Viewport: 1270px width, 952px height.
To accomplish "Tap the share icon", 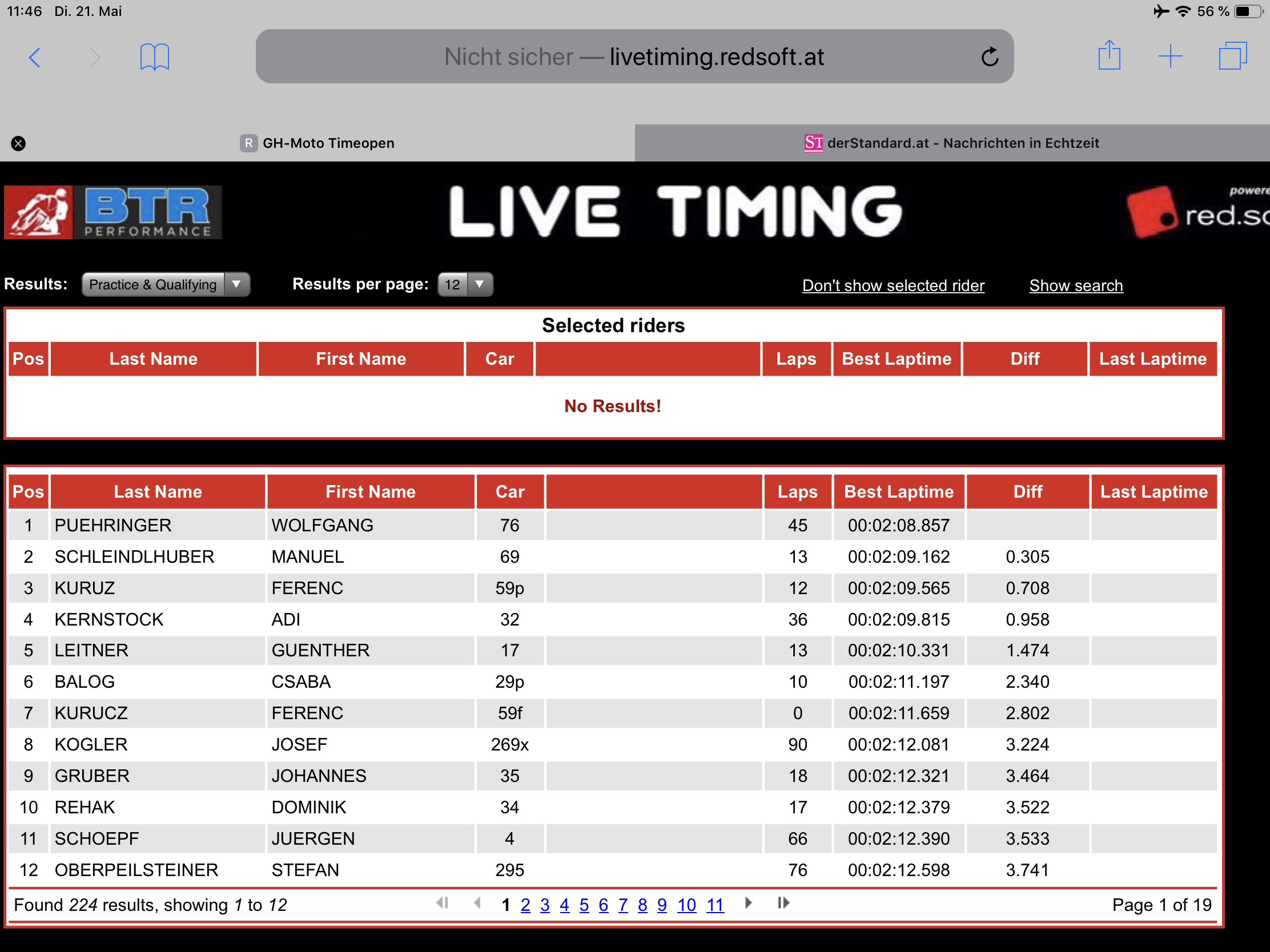I will (1108, 57).
